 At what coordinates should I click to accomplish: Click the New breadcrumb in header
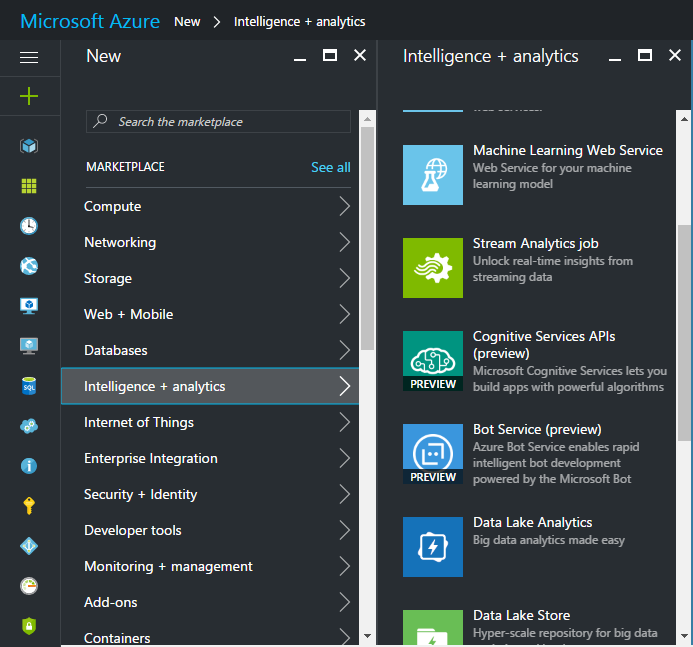187,21
